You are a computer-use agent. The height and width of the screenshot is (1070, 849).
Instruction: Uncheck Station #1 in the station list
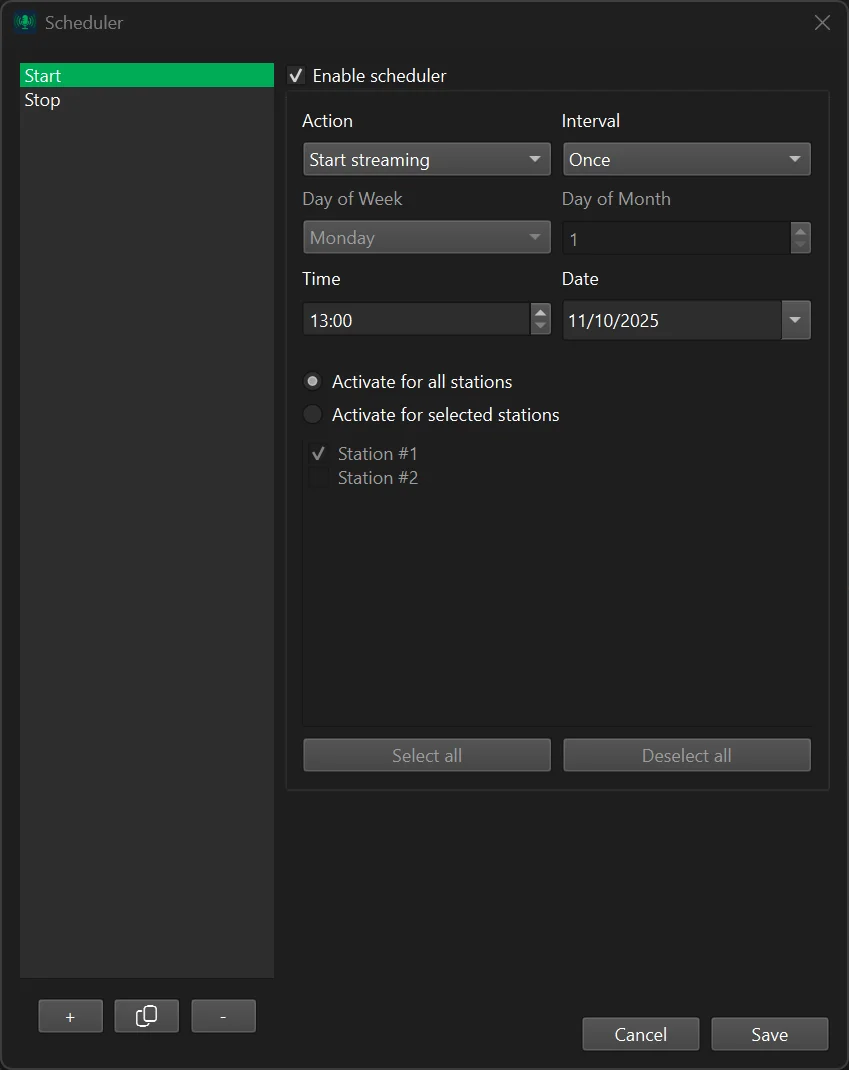[318, 453]
